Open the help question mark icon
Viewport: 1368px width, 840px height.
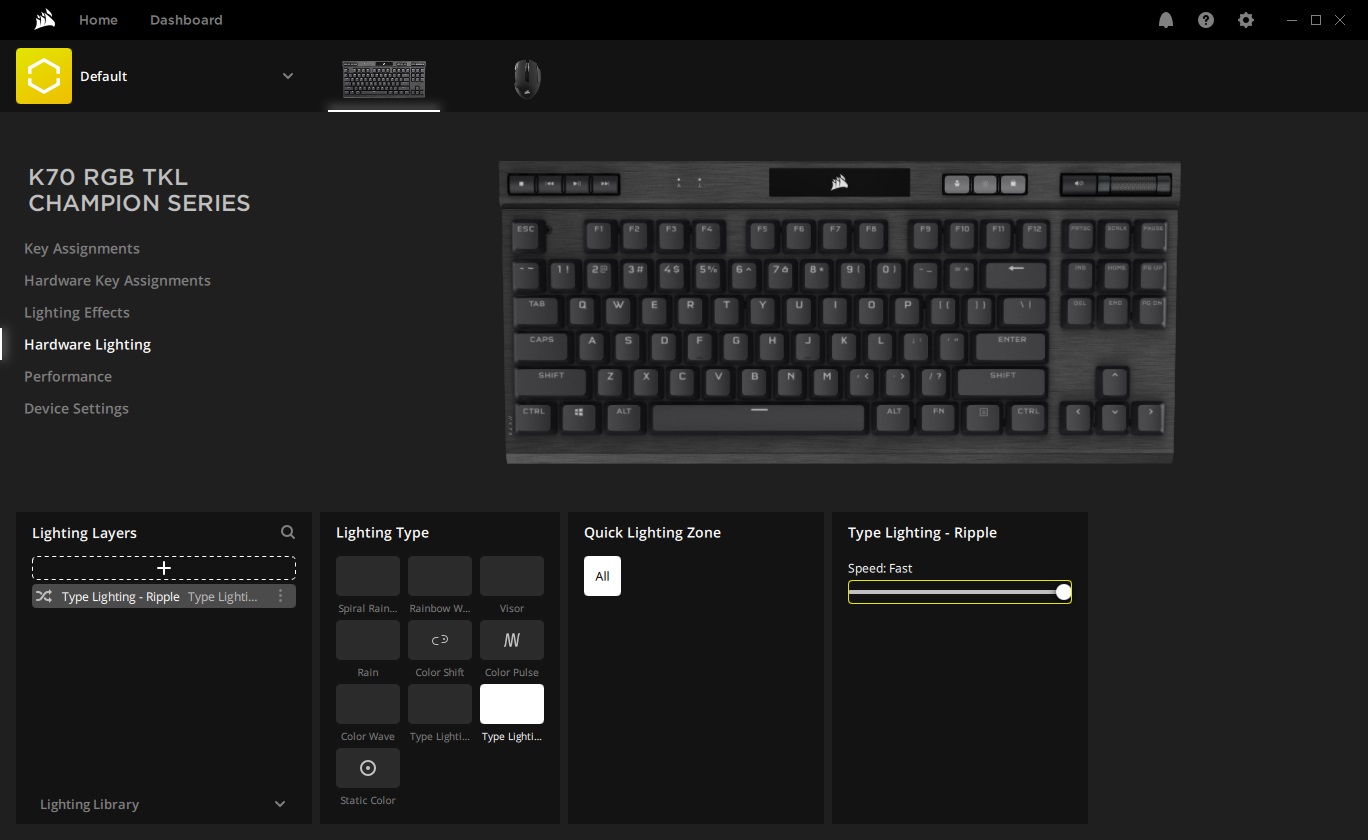coord(1206,20)
